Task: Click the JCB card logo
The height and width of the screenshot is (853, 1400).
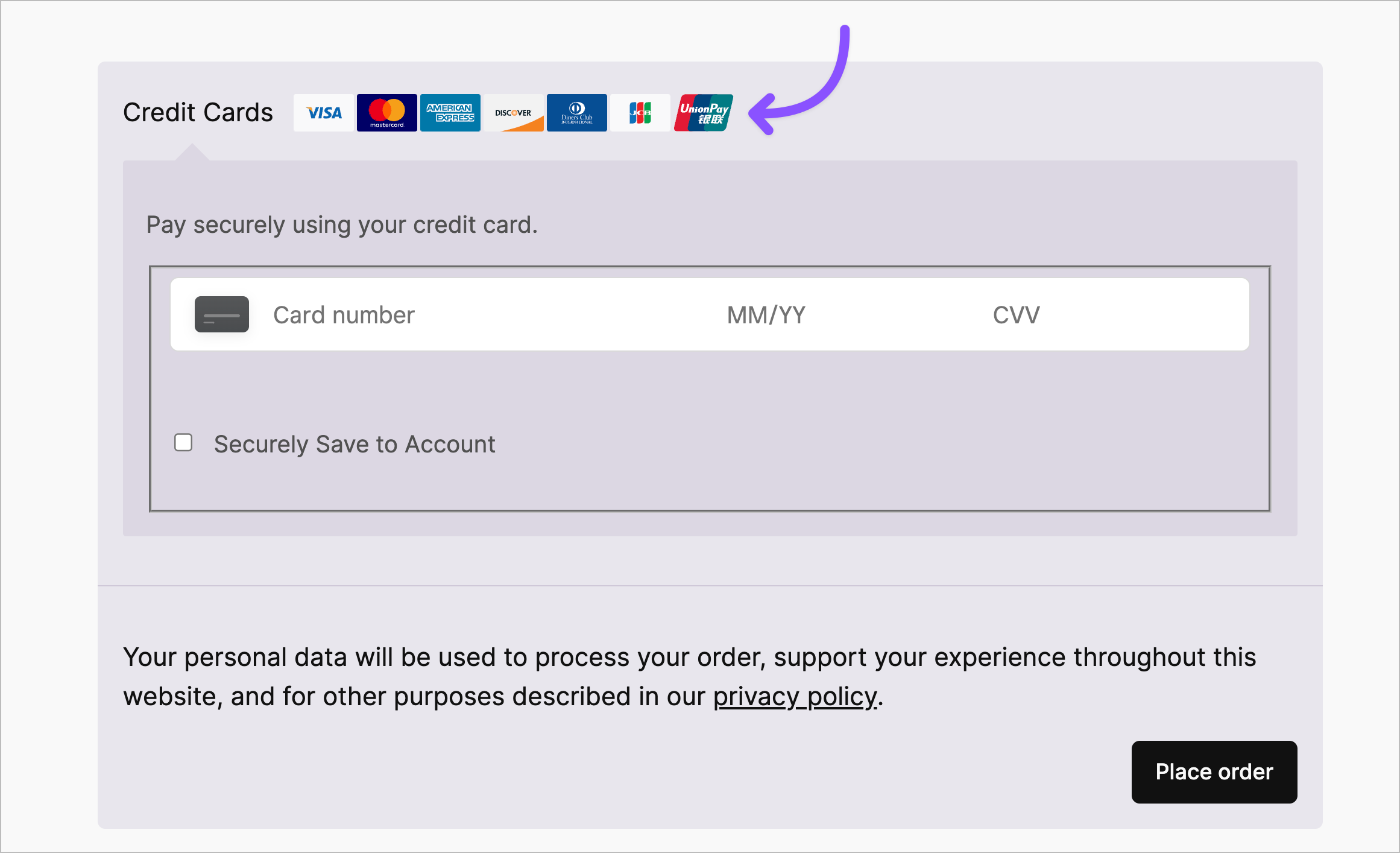Action: [x=640, y=113]
